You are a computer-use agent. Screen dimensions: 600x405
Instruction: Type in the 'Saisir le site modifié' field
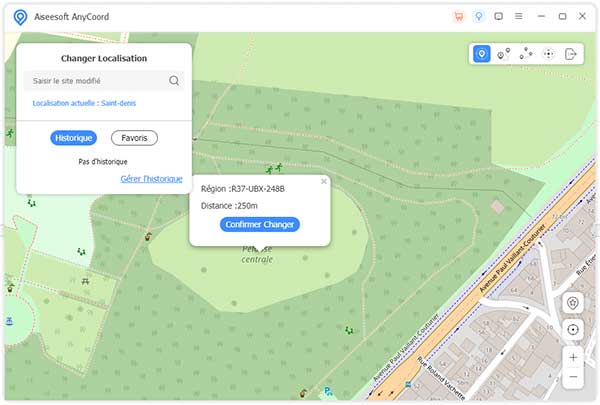tap(95, 81)
